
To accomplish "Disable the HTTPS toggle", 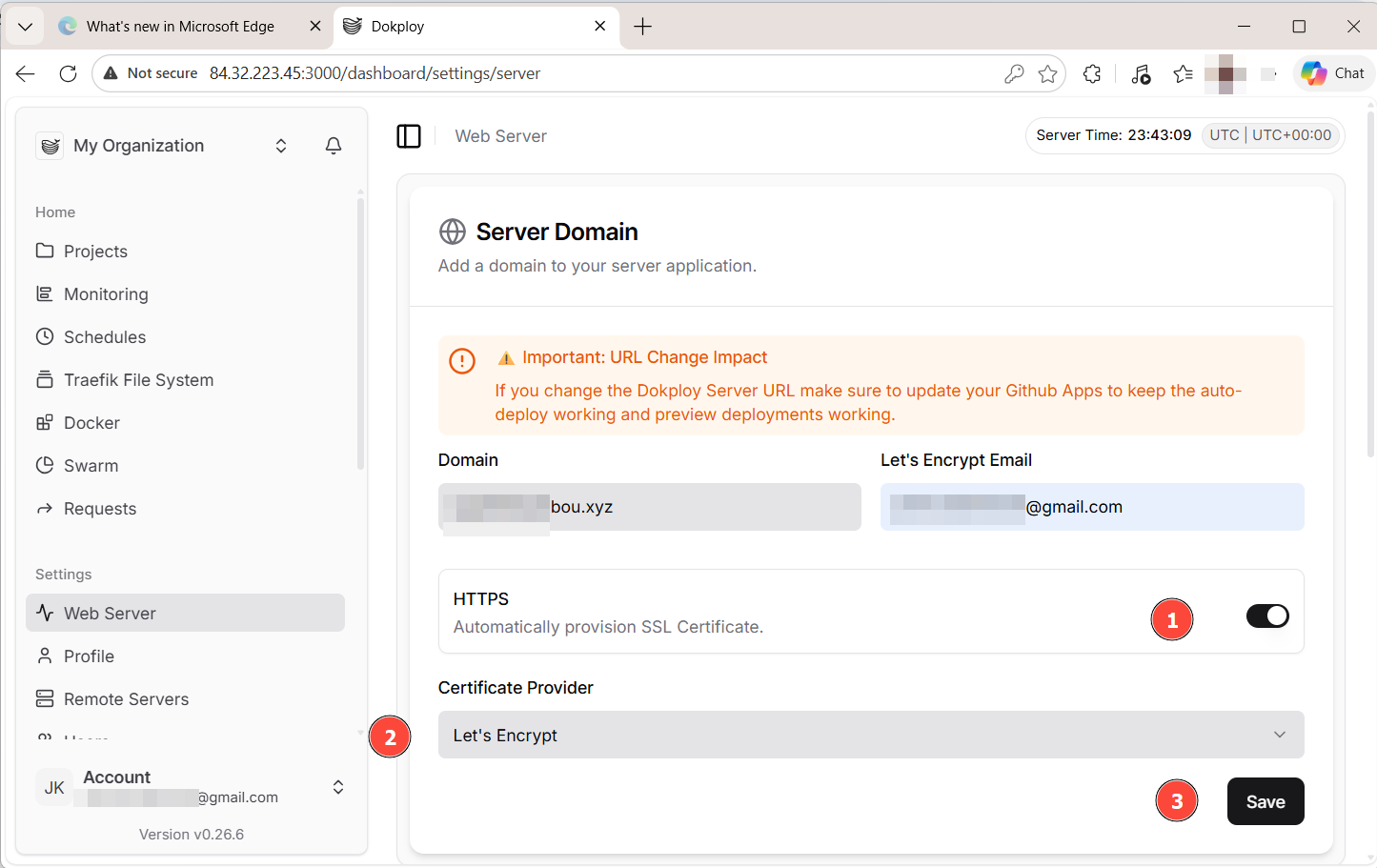I will pyautogui.click(x=1267, y=616).
